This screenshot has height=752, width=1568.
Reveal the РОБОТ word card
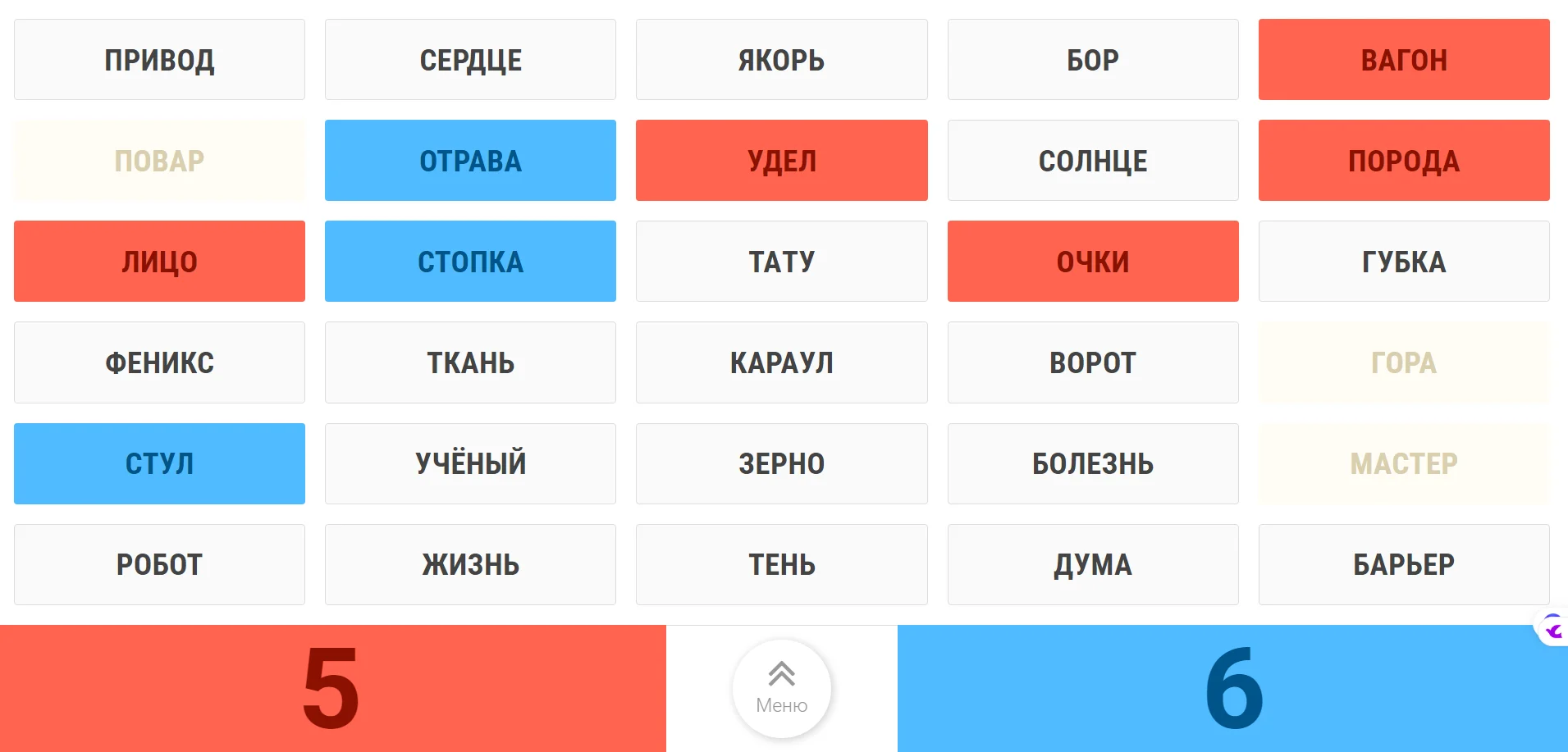159,564
